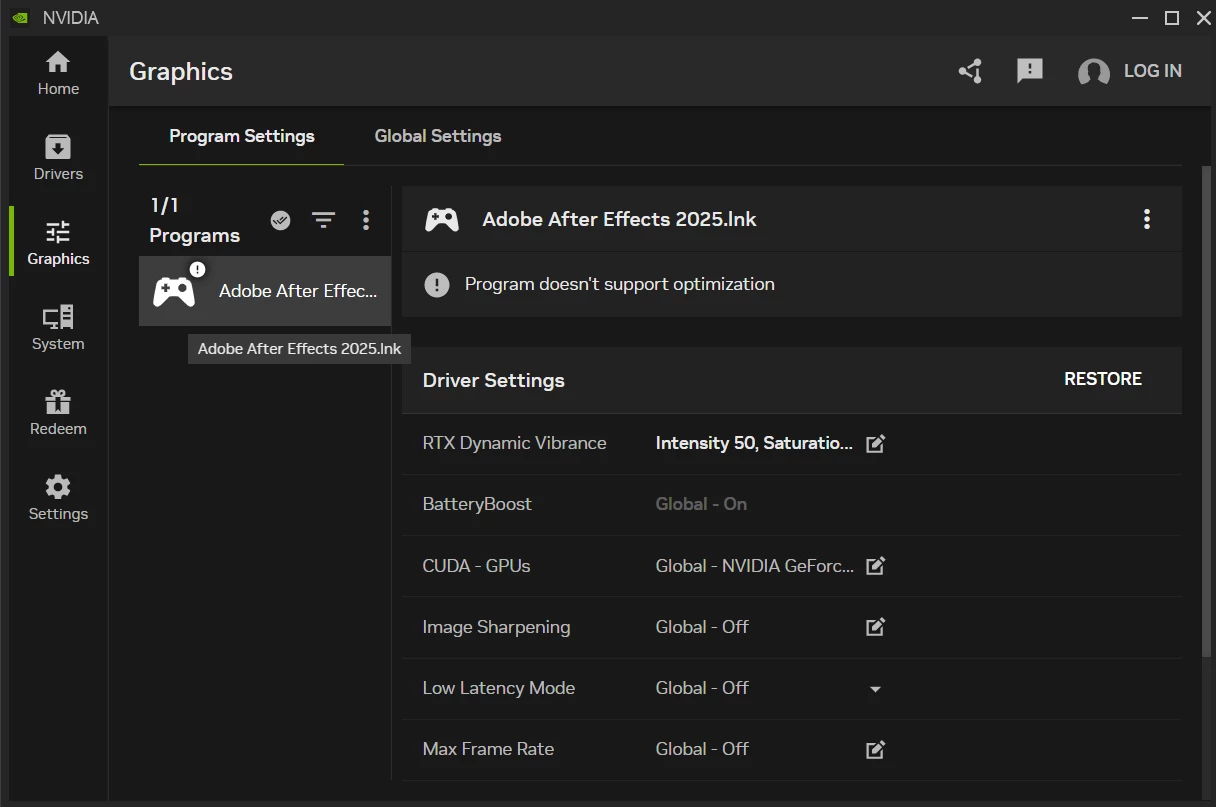Open the programs list filter menu
Image resolution: width=1216 pixels, height=807 pixels.
point(323,220)
